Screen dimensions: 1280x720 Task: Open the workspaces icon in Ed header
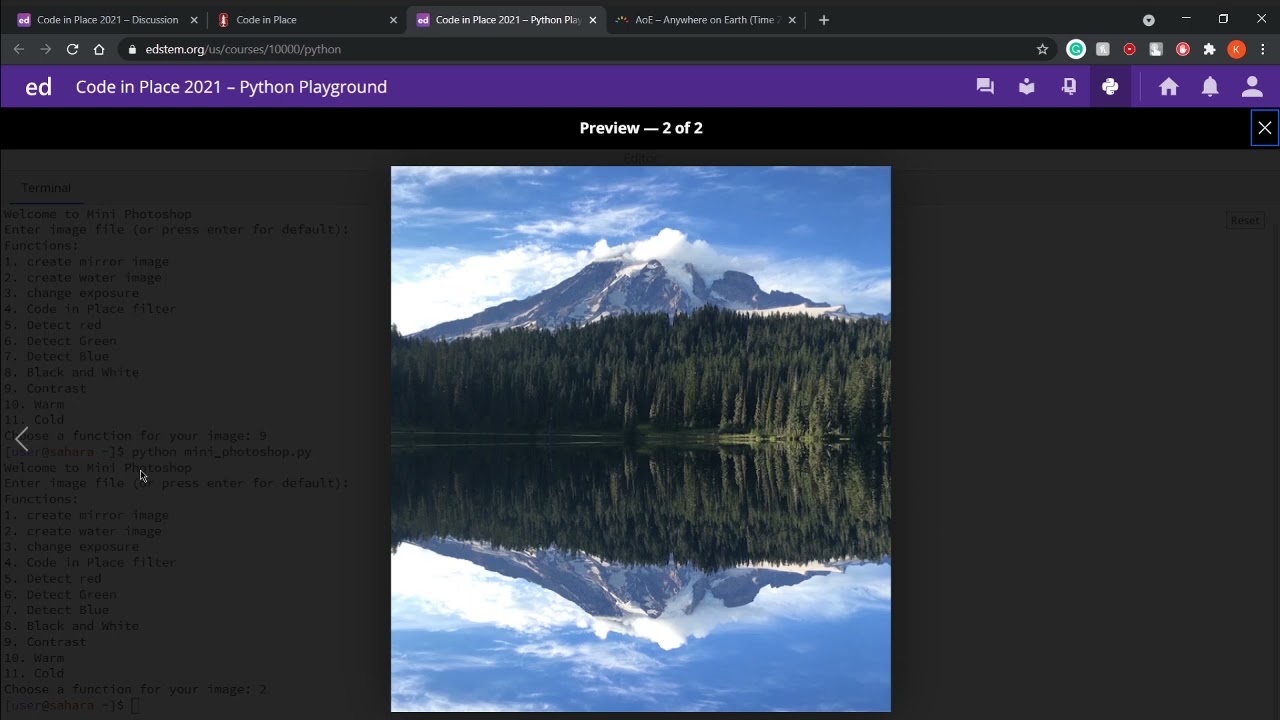point(1069,87)
